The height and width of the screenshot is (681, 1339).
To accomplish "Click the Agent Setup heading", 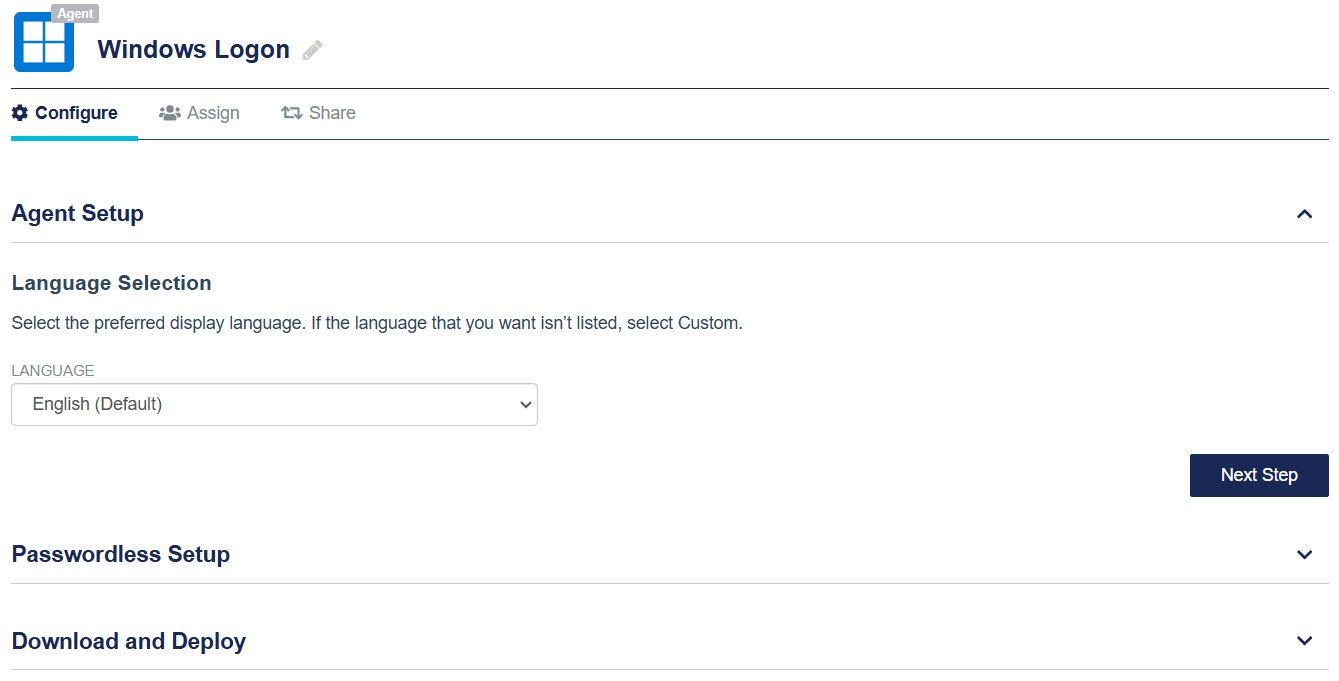I will point(78,213).
